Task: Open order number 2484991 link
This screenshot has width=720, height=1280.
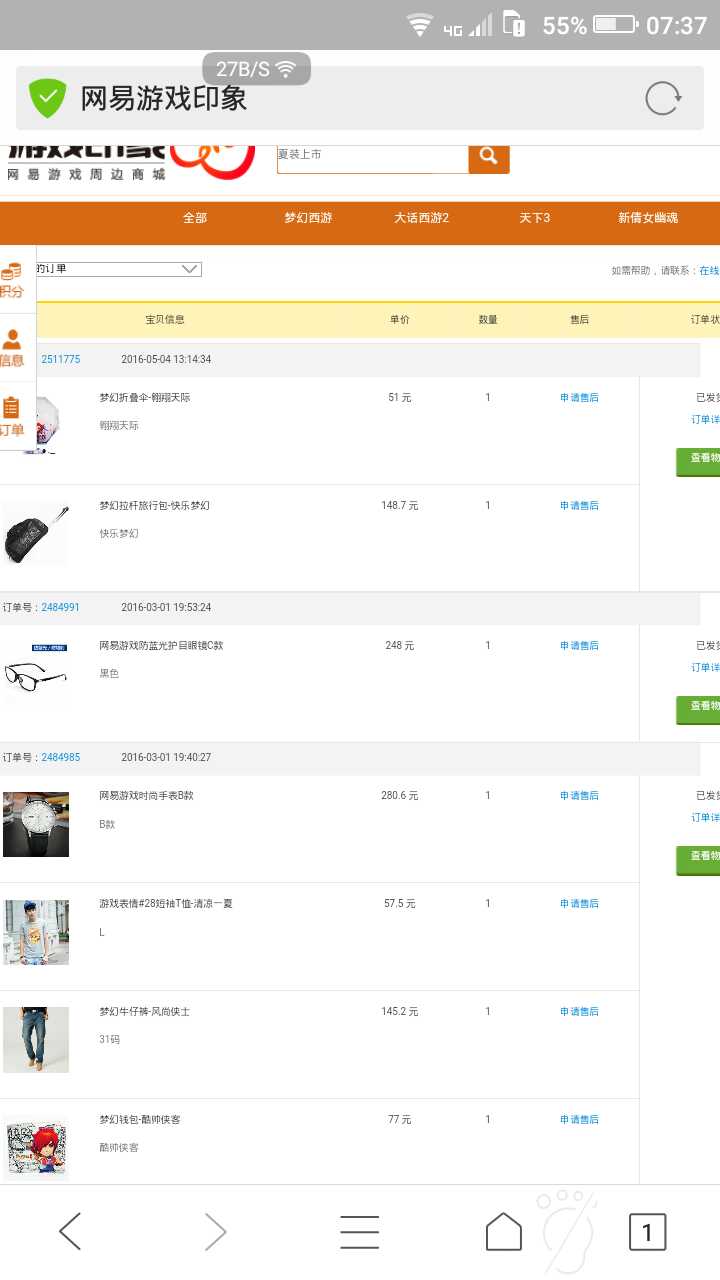Action: pos(61,607)
